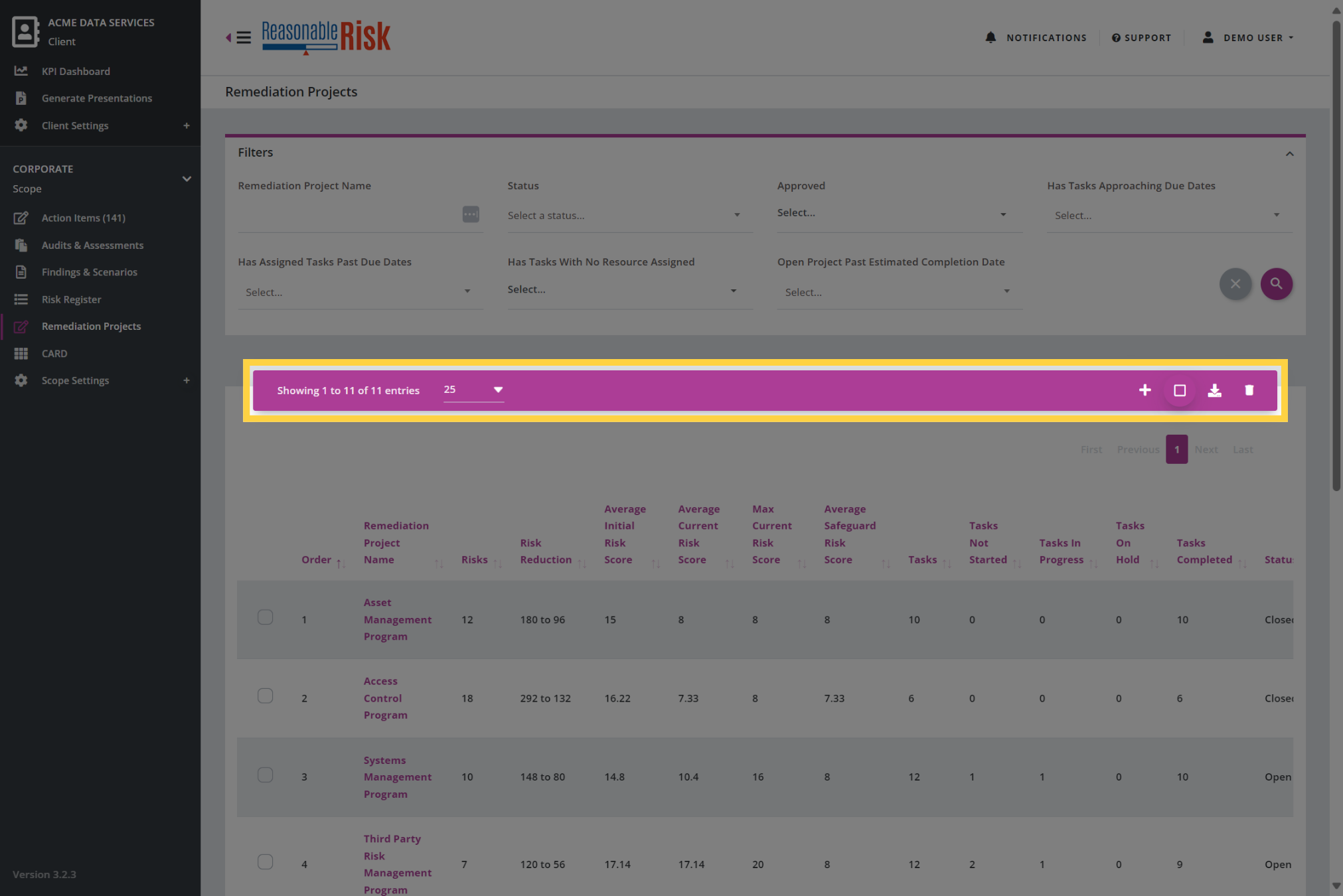The height and width of the screenshot is (896, 1343).
Task: Click the Audits & Assessments icon
Action: [21, 245]
